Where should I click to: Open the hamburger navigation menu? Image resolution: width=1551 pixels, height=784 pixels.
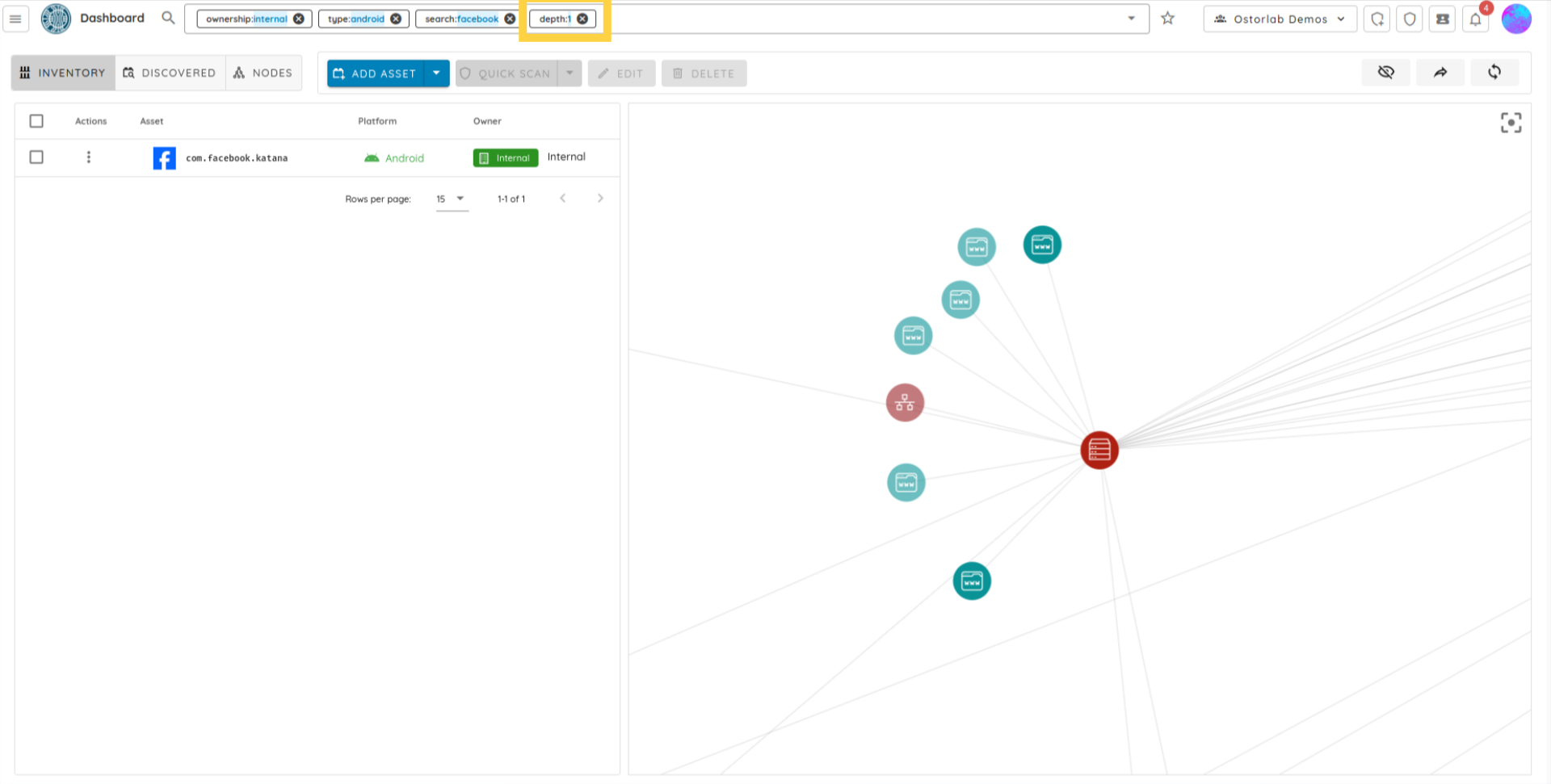[15, 19]
